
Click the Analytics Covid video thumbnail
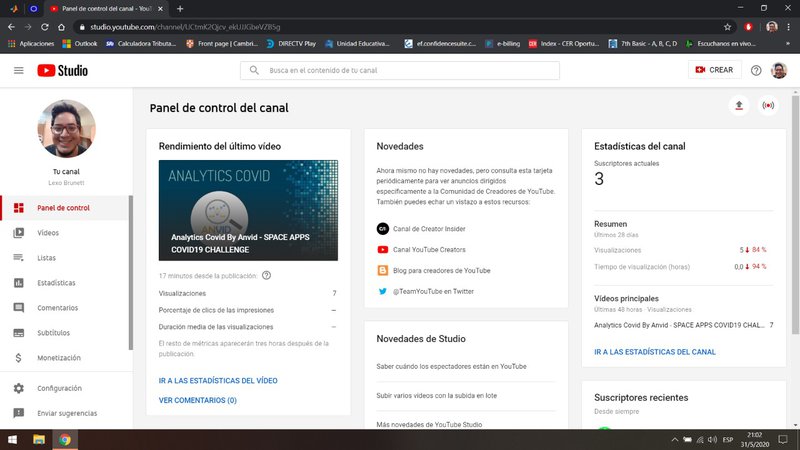[x=248, y=210]
